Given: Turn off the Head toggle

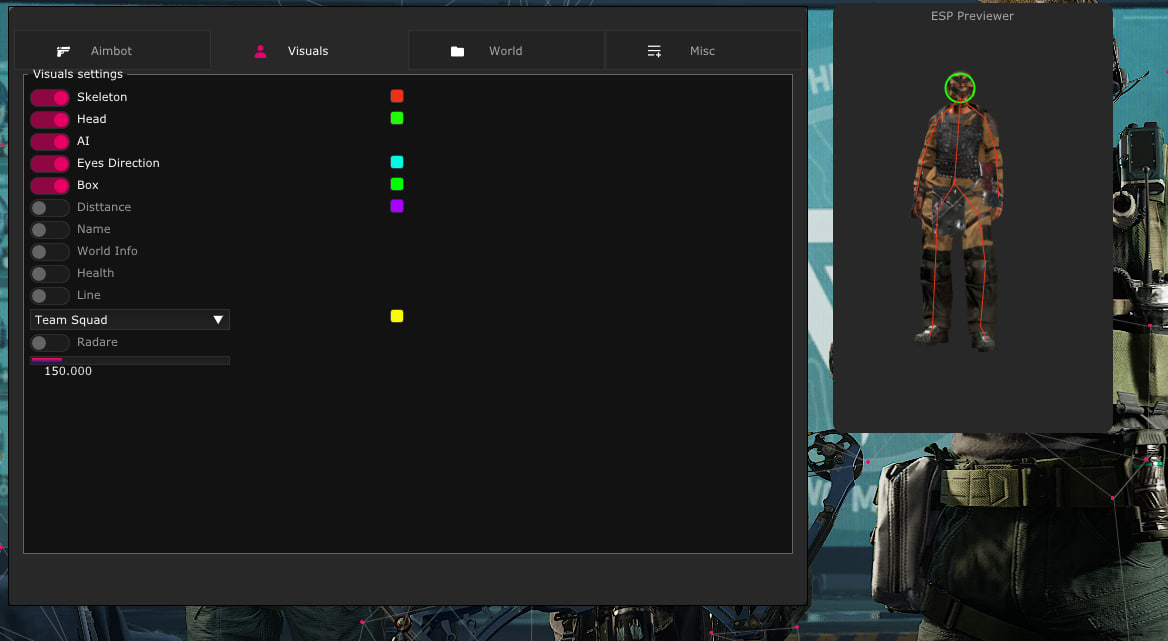Looking at the screenshot, I should (50, 119).
